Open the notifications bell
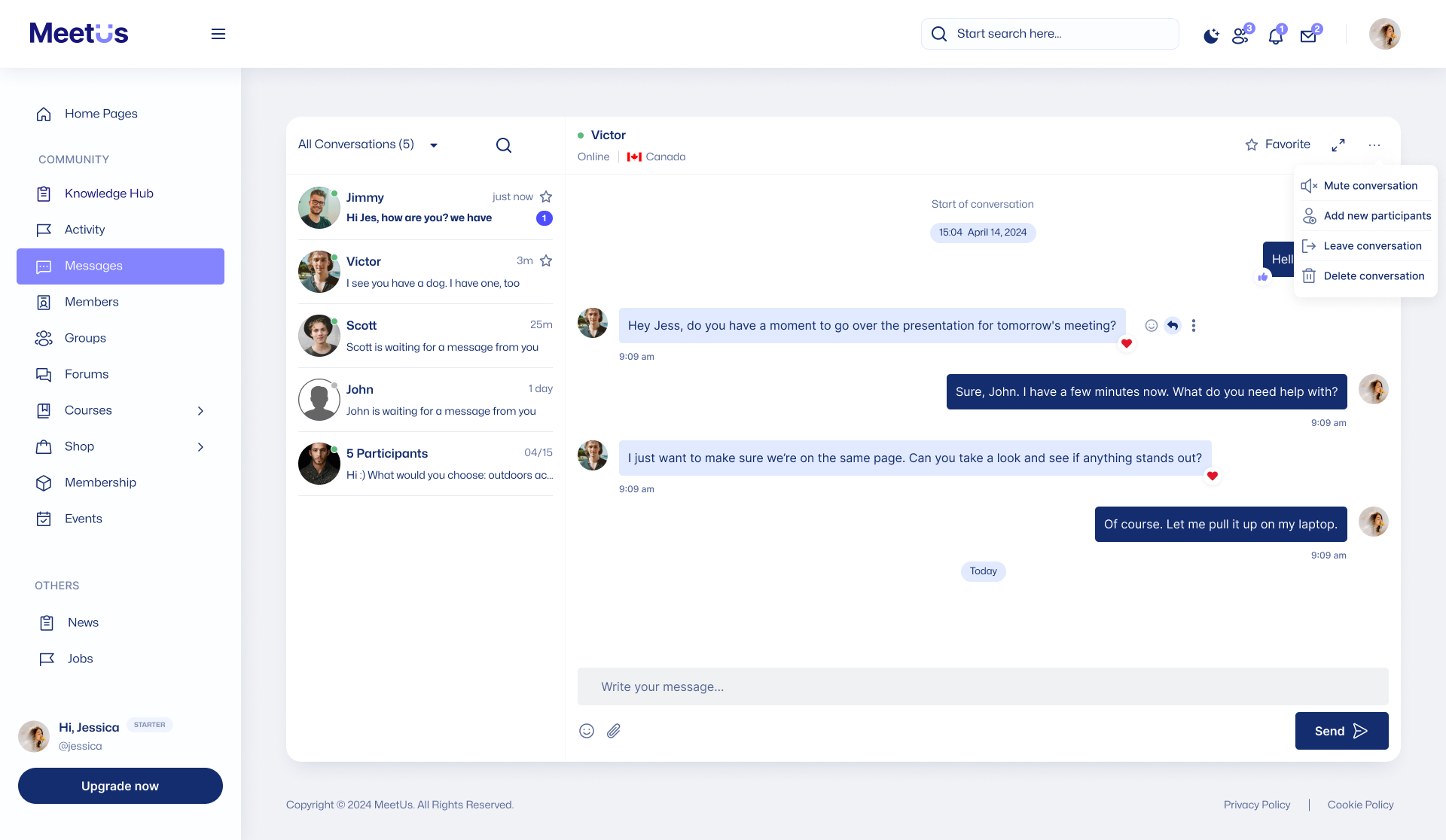Image resolution: width=1446 pixels, height=840 pixels. click(1276, 35)
